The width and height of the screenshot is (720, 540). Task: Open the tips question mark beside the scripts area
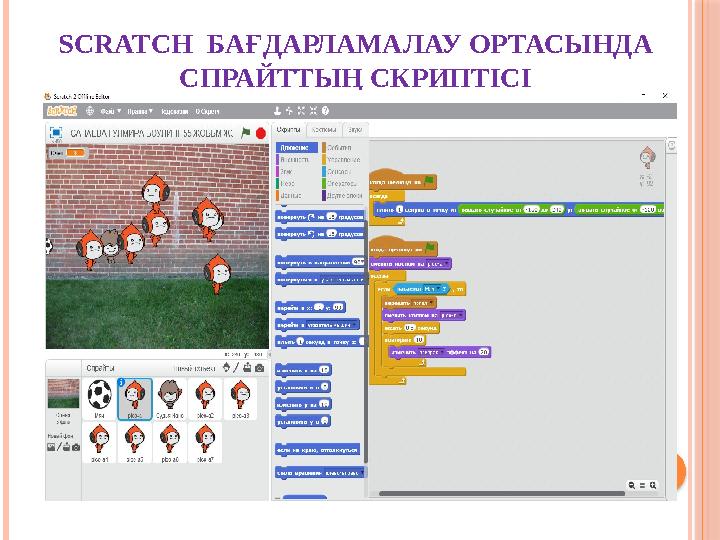point(671,146)
